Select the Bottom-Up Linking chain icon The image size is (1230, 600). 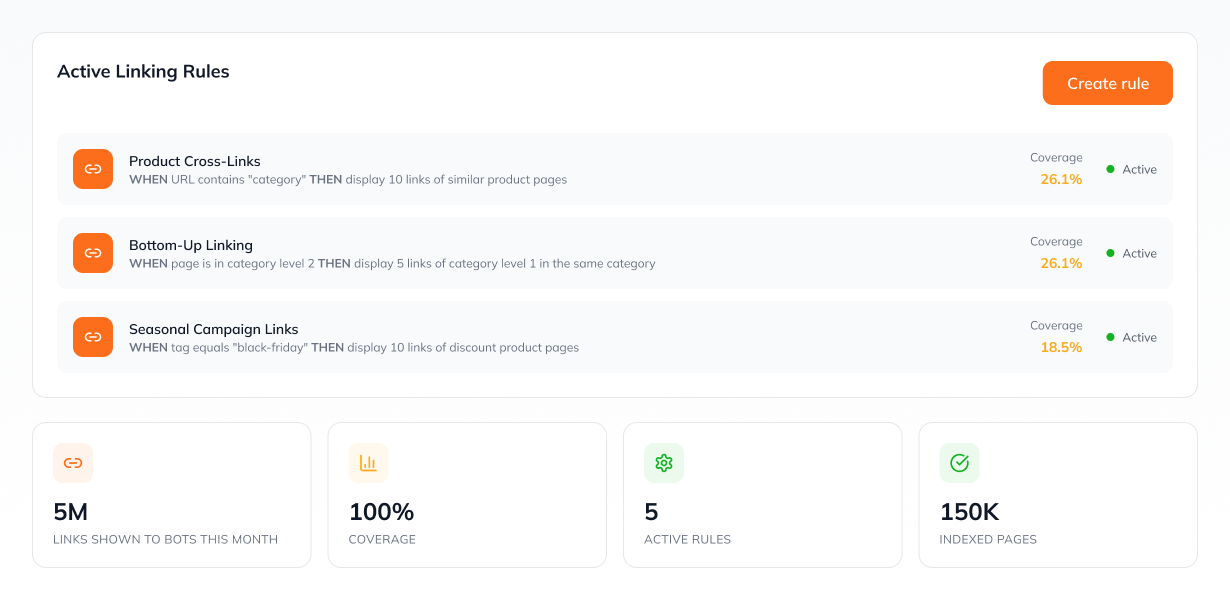pyautogui.click(x=92, y=253)
